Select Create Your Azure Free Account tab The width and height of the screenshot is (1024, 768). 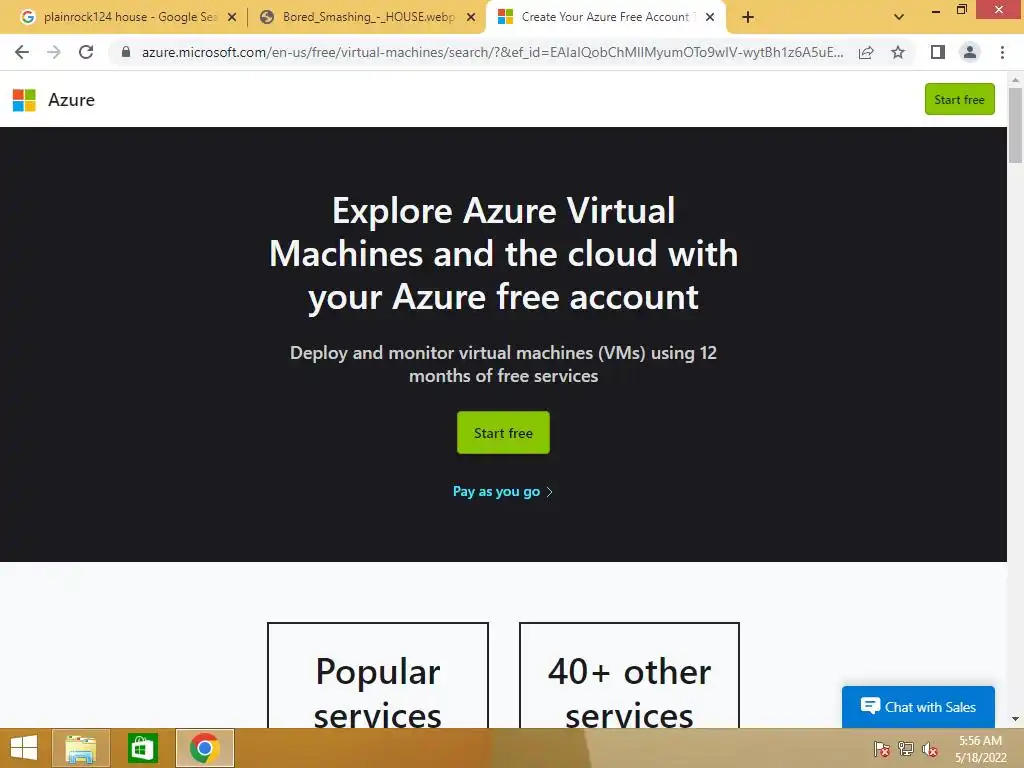[x=605, y=17]
